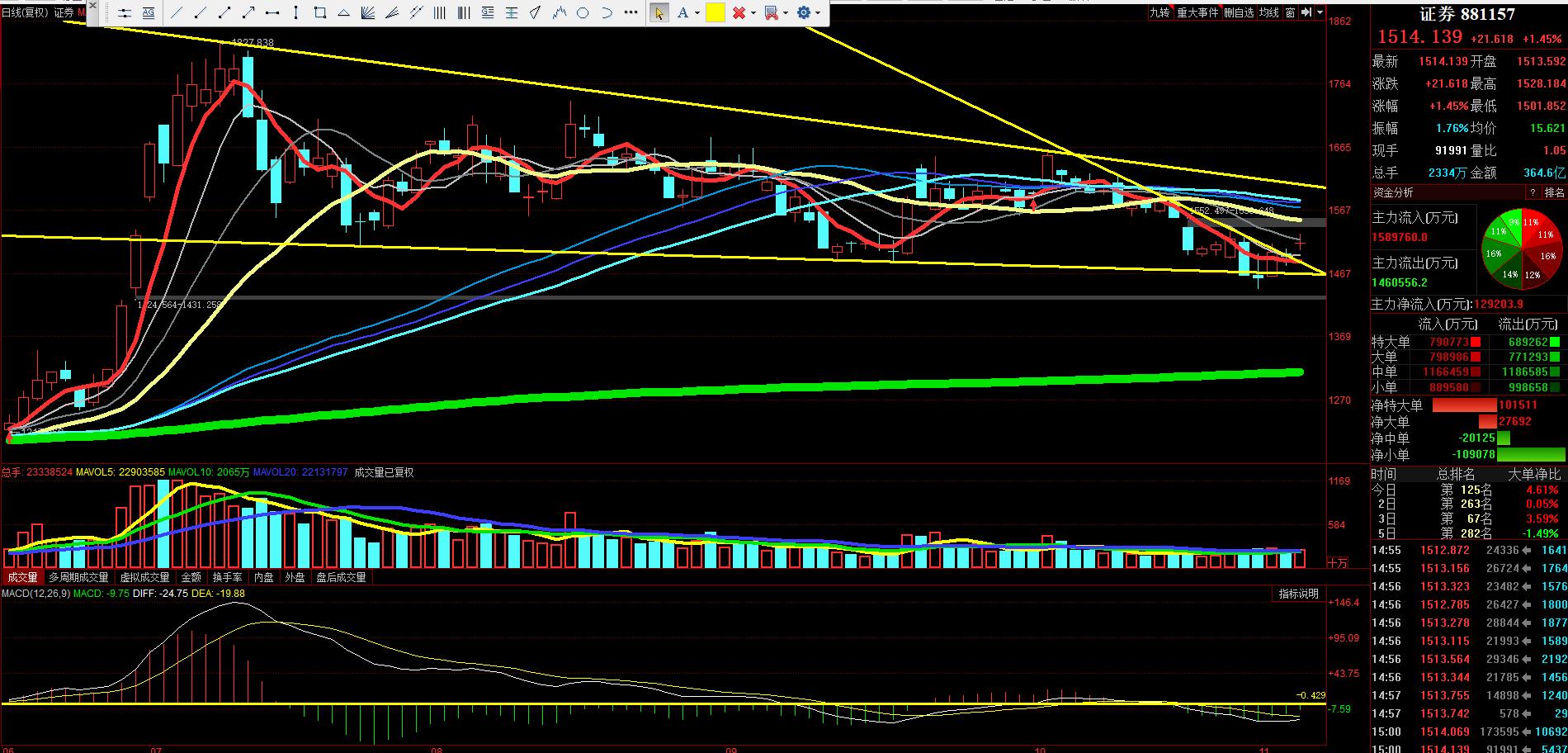Activate the selection pointer tool
This screenshot has width=1568, height=753.
[x=659, y=13]
